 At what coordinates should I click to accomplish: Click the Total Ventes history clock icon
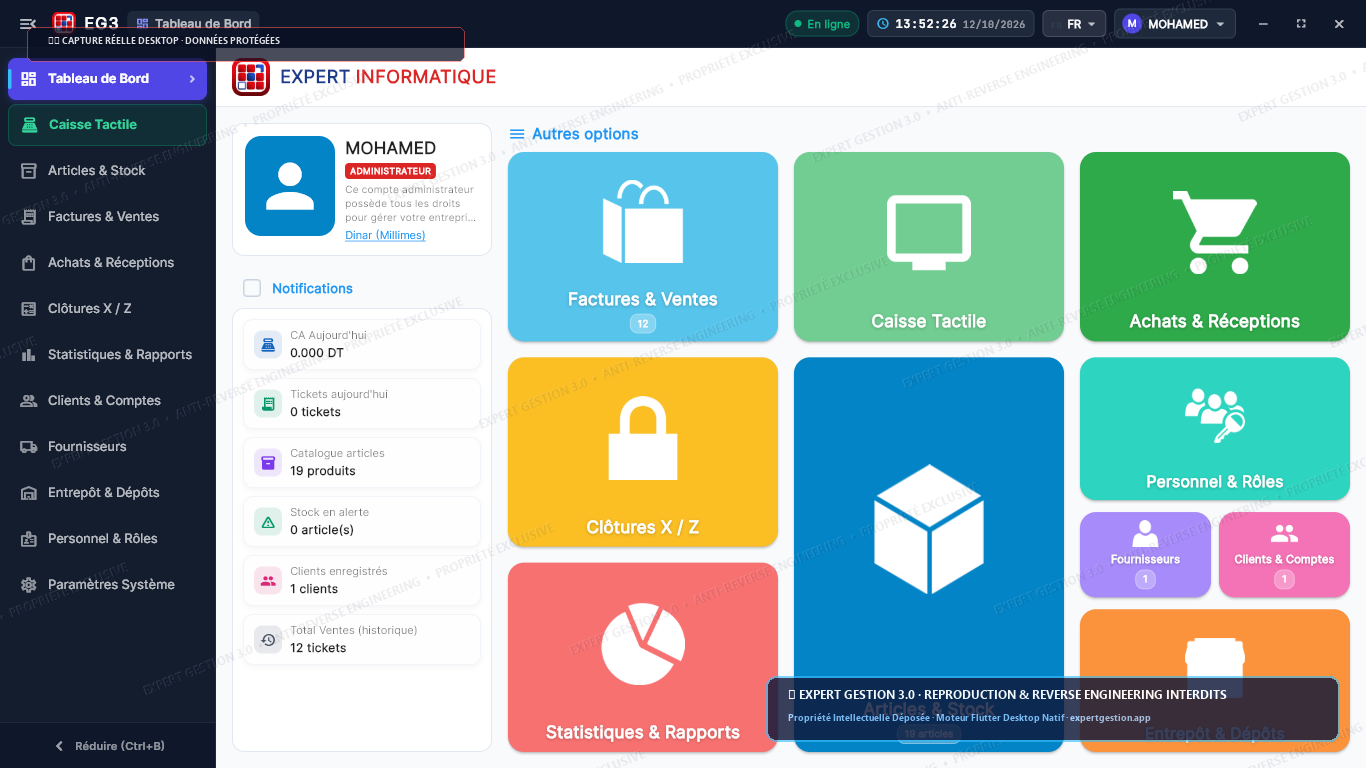click(268, 640)
